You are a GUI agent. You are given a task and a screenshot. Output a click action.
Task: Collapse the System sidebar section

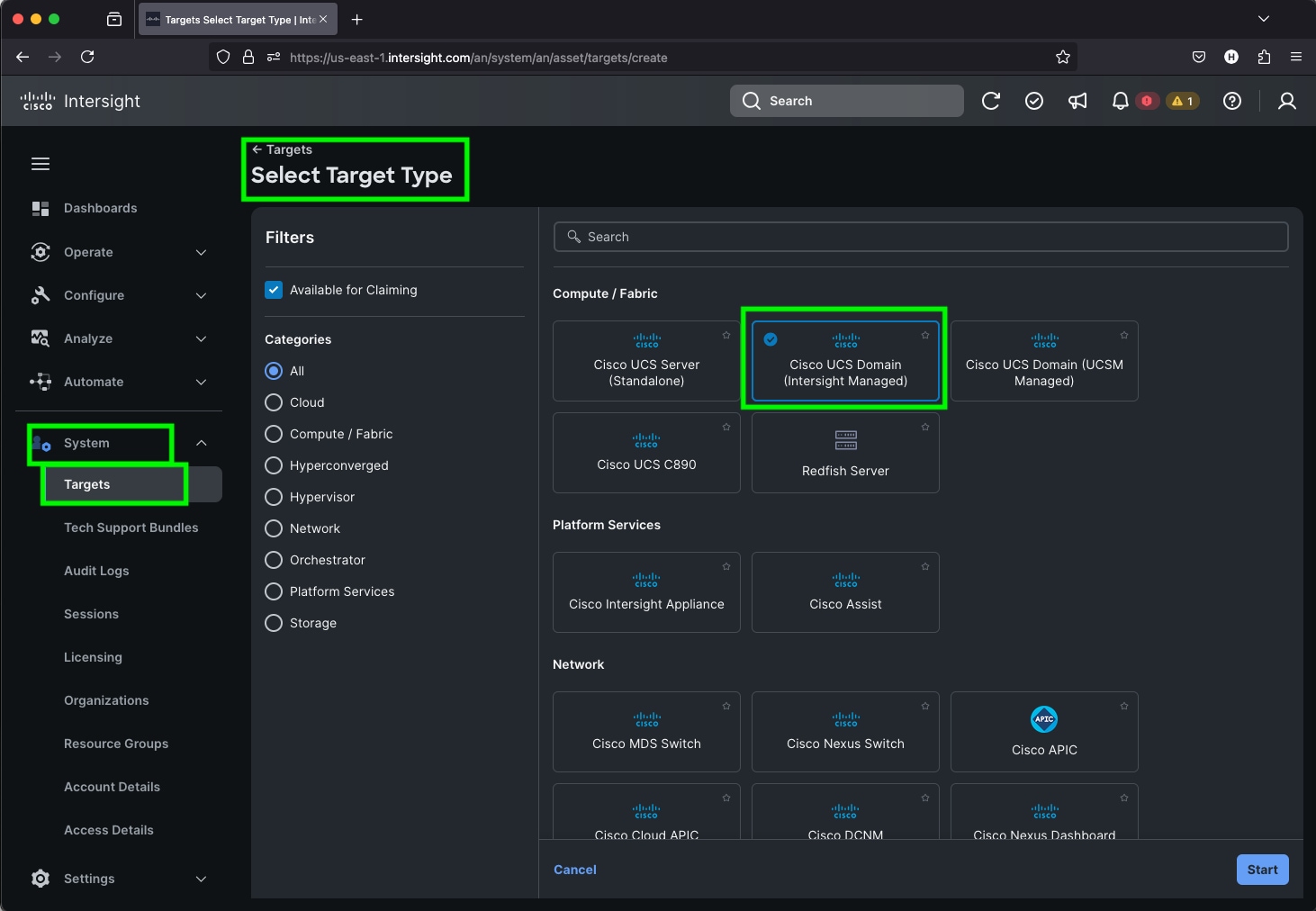[202, 443]
